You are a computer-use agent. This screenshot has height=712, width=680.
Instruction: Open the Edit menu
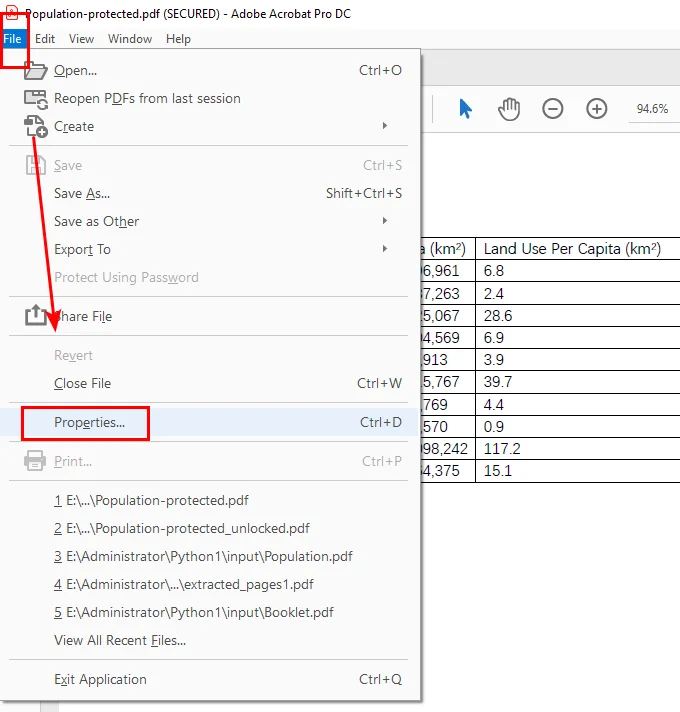click(x=45, y=39)
